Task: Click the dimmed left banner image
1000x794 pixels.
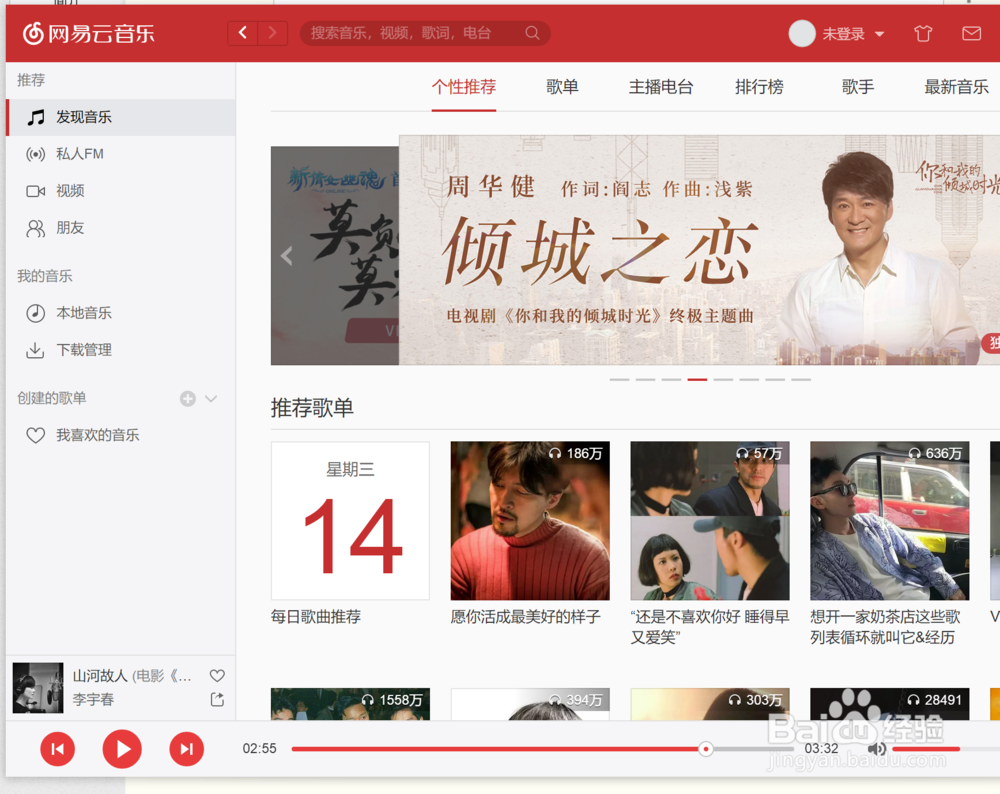Action: pyautogui.click(x=335, y=256)
